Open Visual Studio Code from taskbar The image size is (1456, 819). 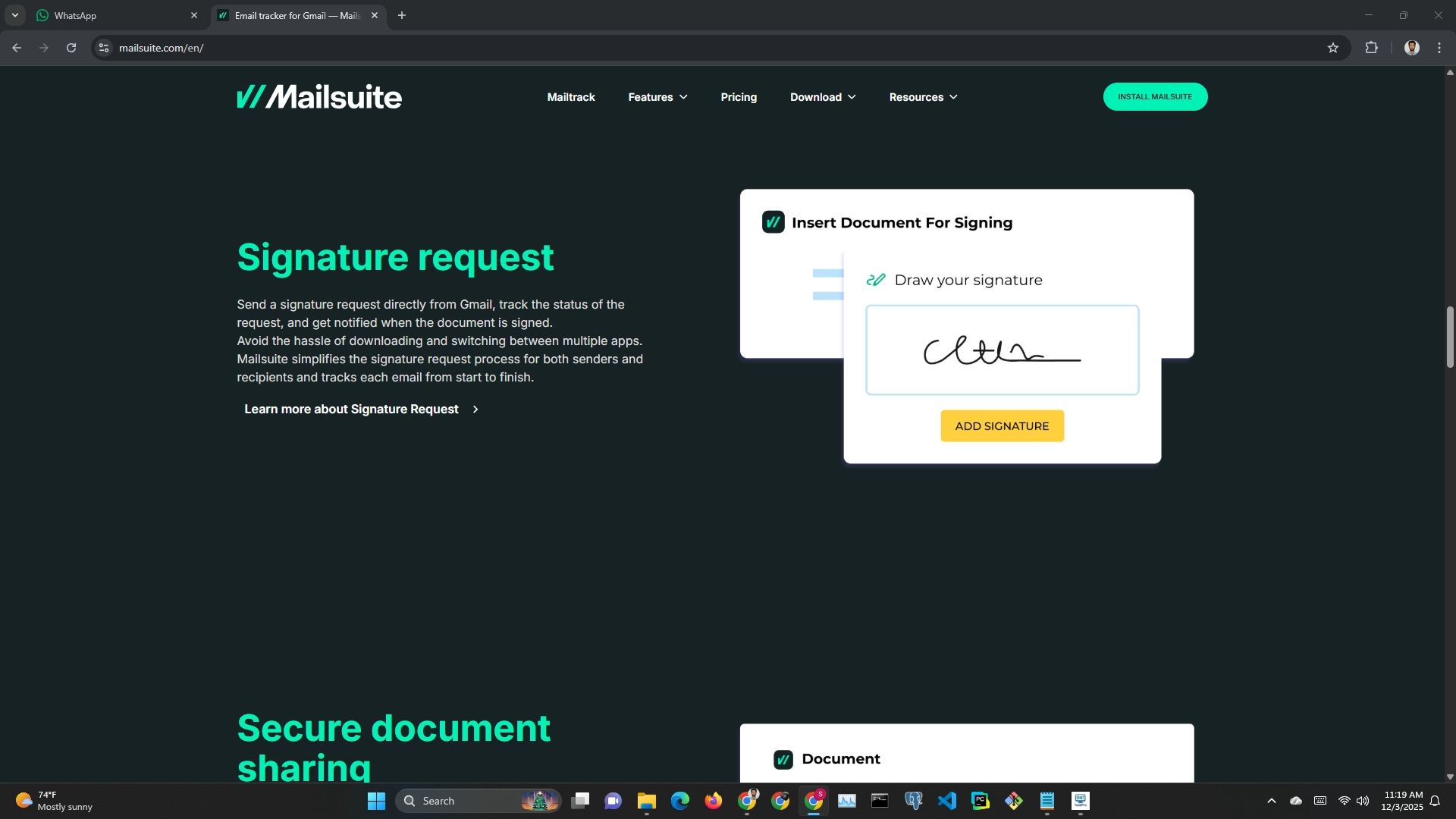[x=946, y=801]
